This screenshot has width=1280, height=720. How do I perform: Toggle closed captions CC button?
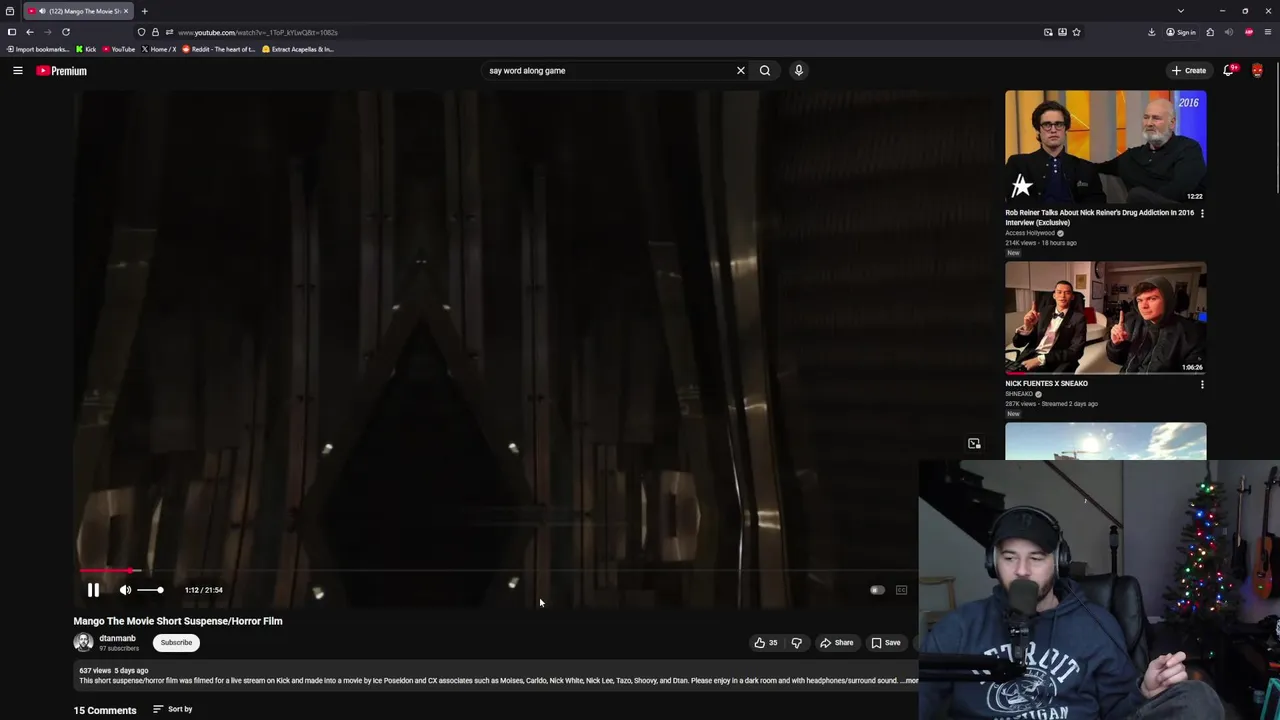(x=901, y=590)
